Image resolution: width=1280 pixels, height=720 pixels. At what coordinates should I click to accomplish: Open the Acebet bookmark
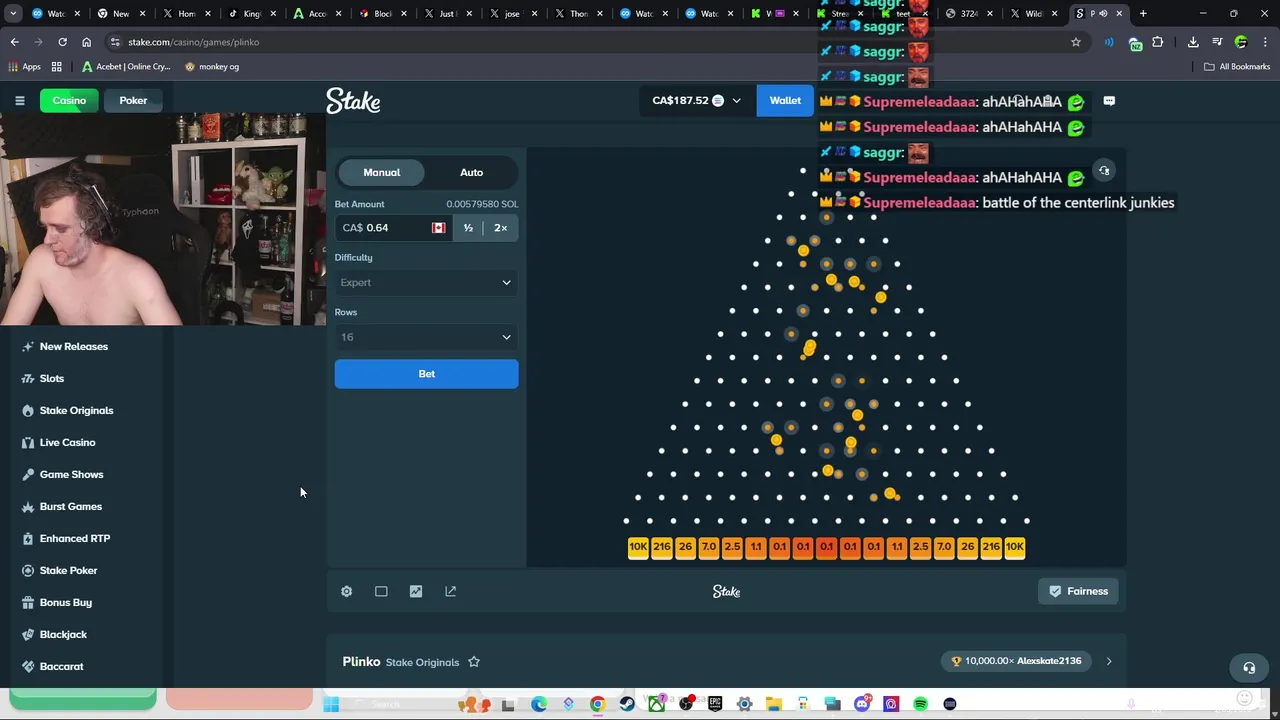(x=126, y=67)
